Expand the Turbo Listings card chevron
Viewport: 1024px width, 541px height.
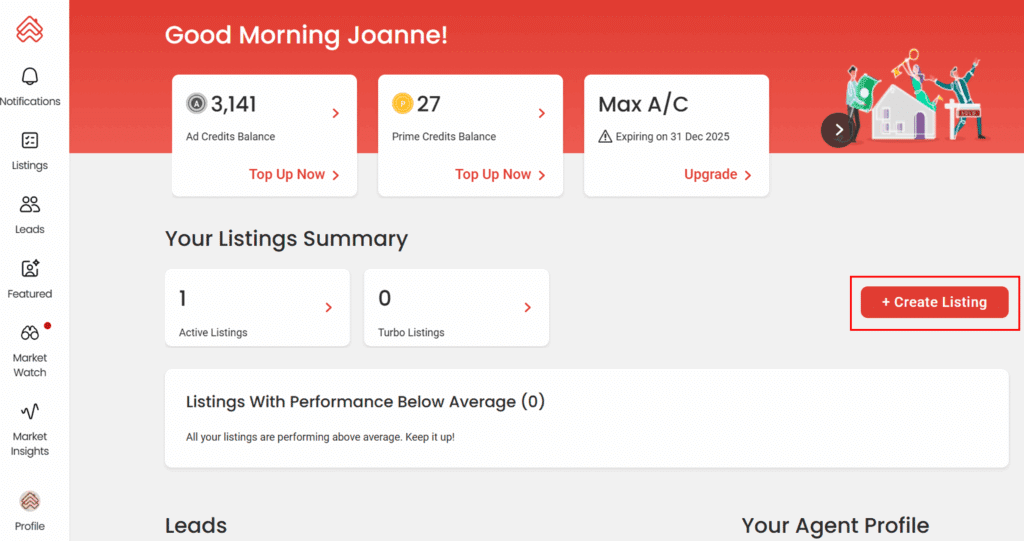pos(528,308)
